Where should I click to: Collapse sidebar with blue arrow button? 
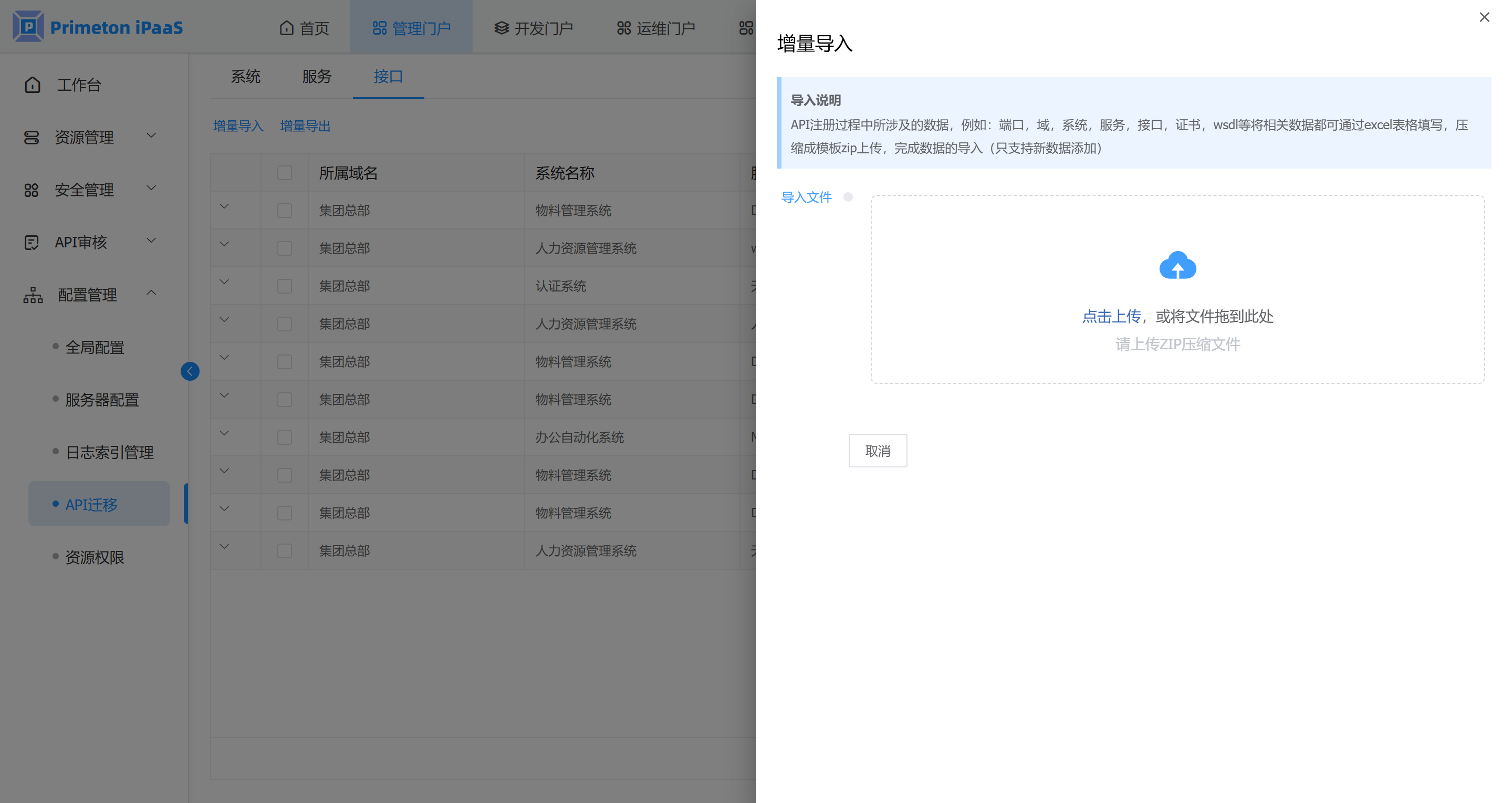(190, 371)
